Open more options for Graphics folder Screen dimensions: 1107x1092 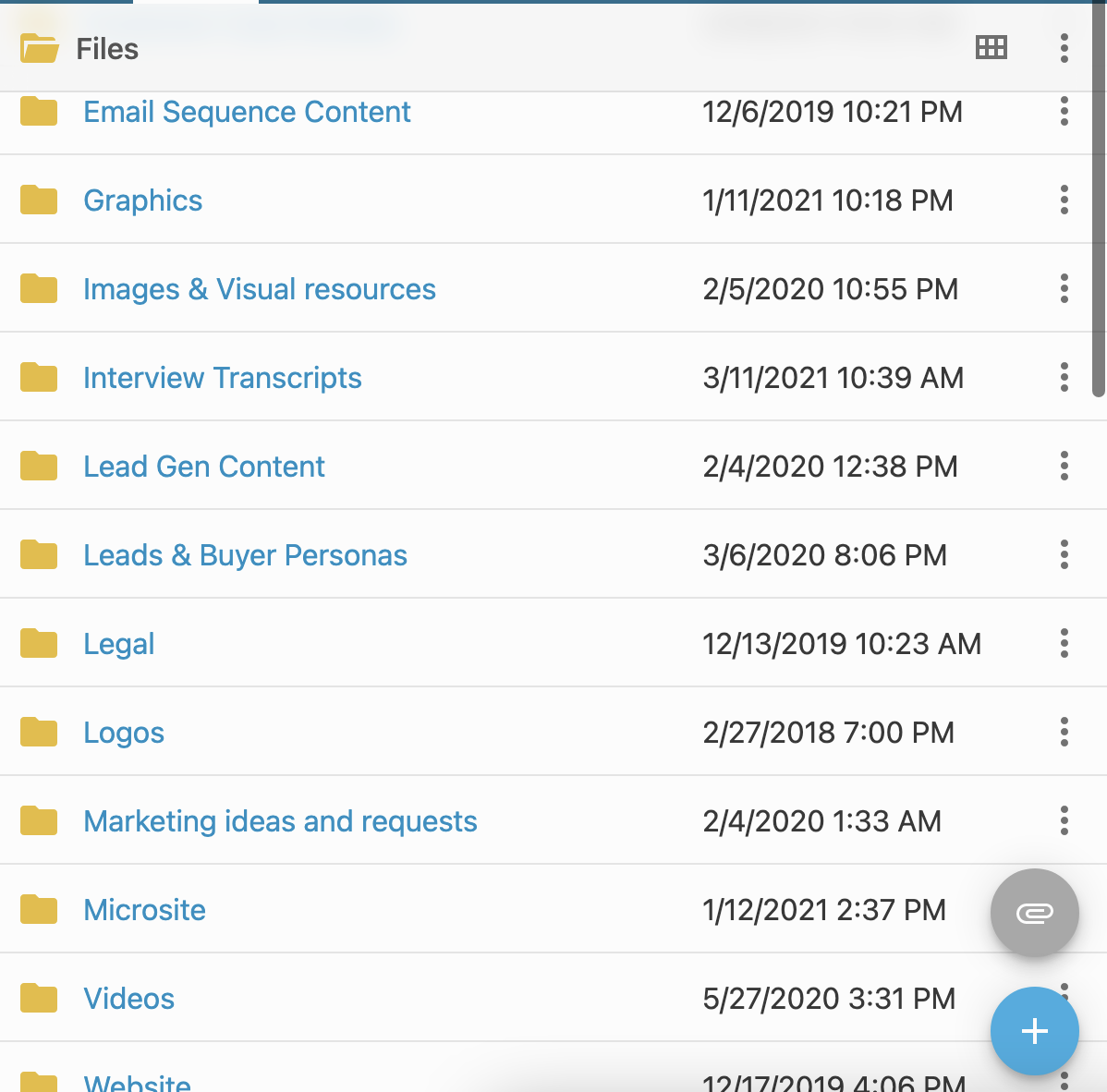coord(1064,200)
